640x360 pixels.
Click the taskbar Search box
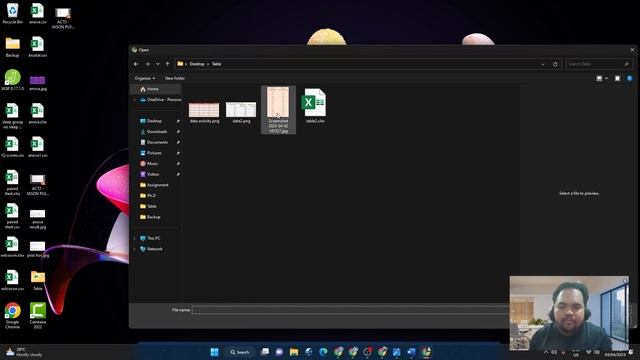pyautogui.click(x=240, y=352)
